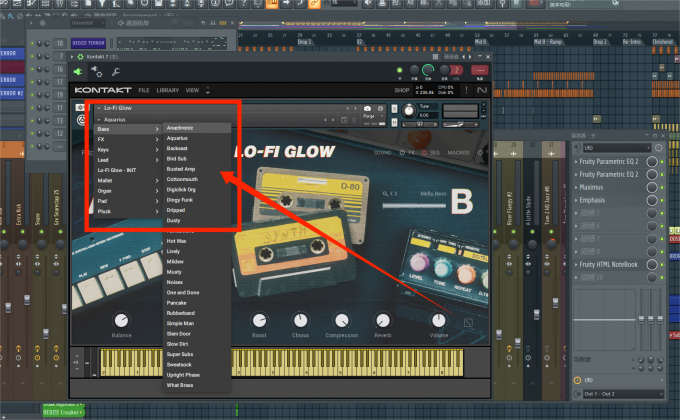Open Kontakt LIBRARY menu
This screenshot has height=420, width=680.
(x=168, y=90)
